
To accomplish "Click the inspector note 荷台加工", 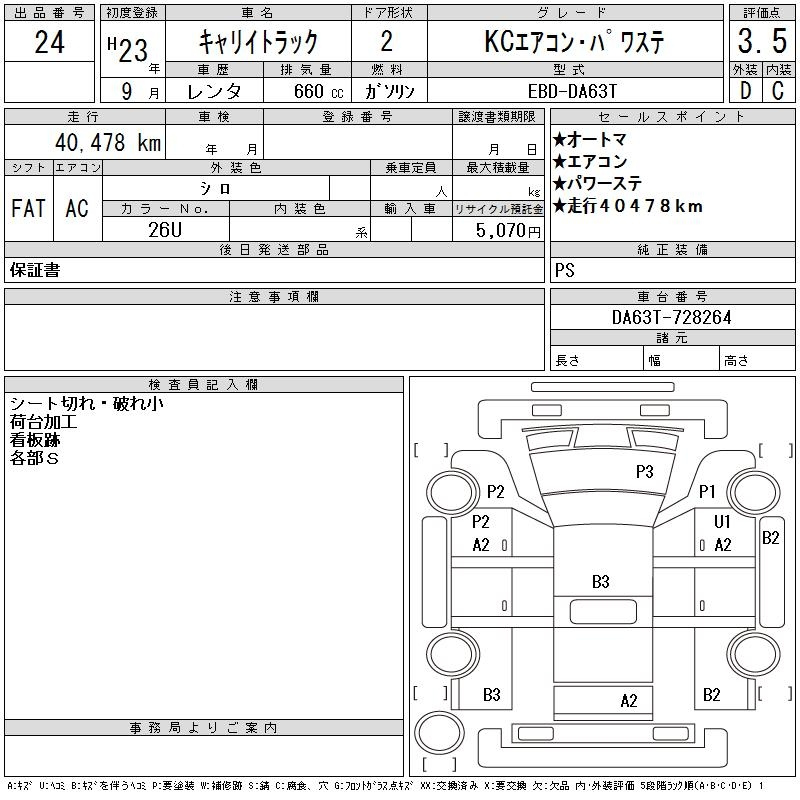I will point(43,422).
